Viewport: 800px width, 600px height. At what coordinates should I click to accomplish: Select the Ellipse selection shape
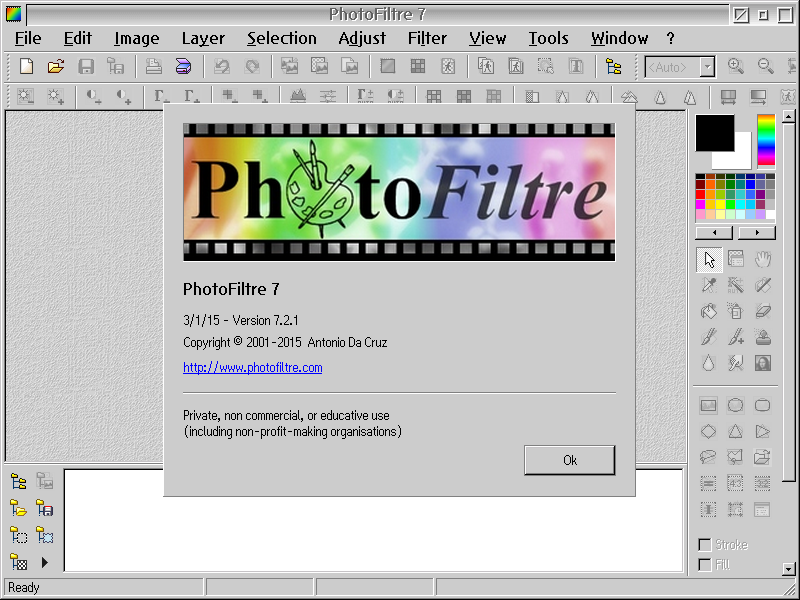click(735, 405)
